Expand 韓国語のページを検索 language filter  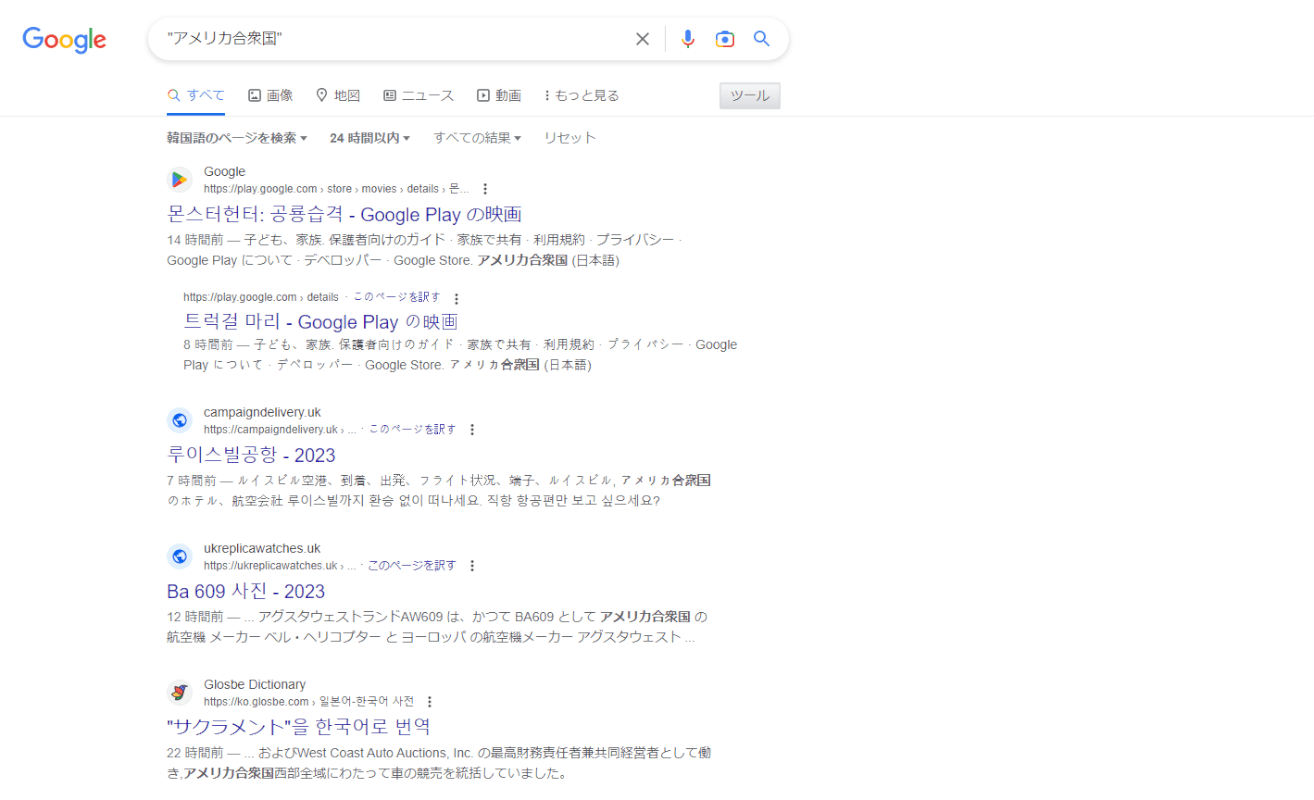tap(237, 138)
